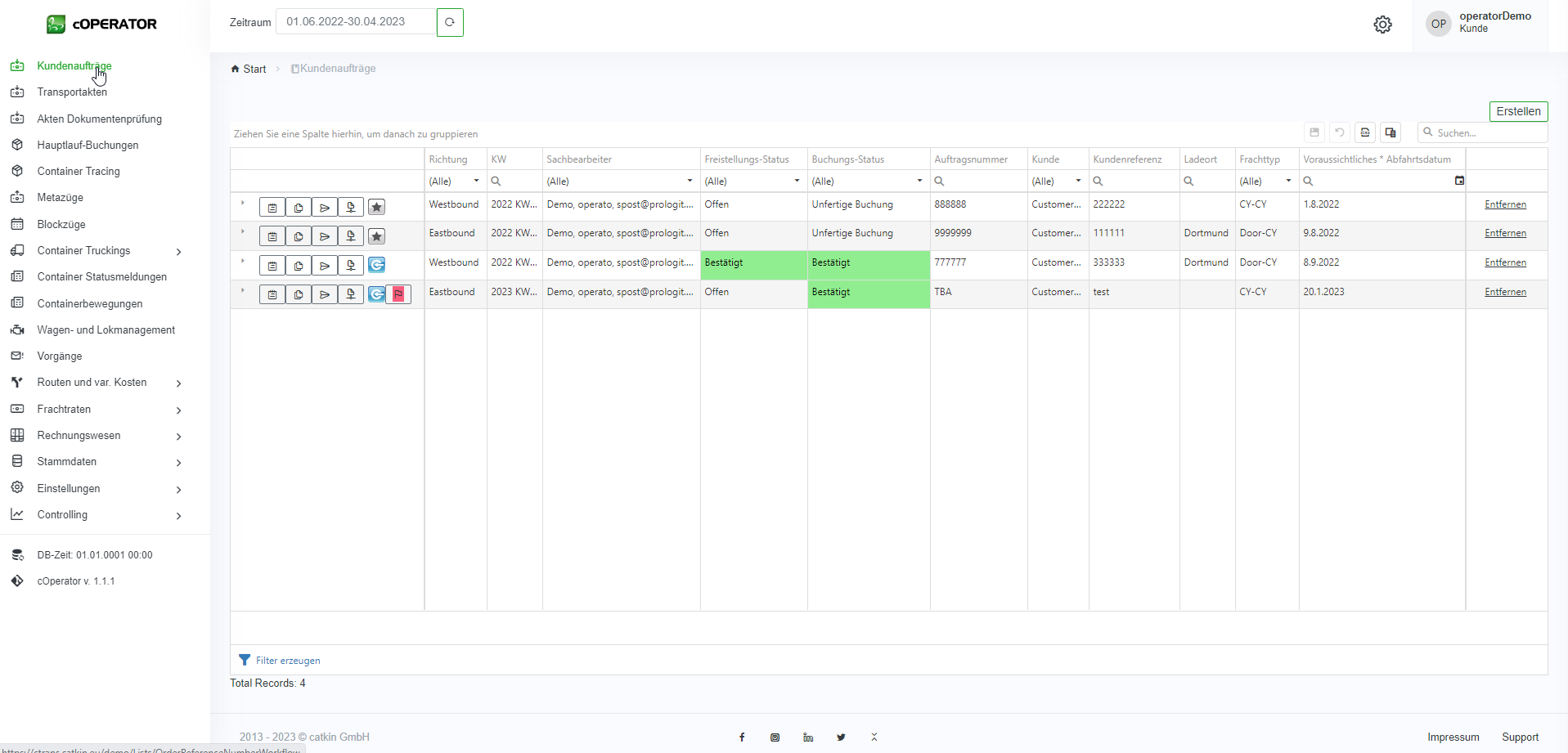Image resolution: width=1568 pixels, height=753 pixels.
Task: Click the send arrow icon in the 9999999 row
Action: (325, 236)
